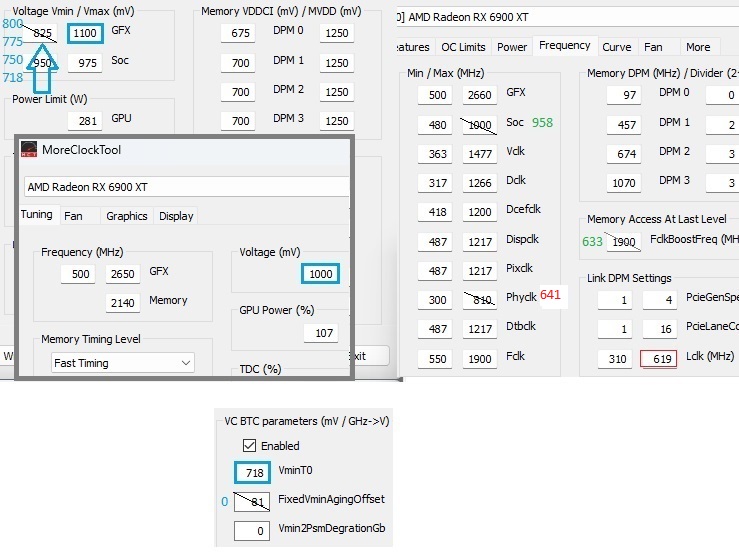Viewport: 739px width, 560px height.
Task: Click the DPM 0 MVDD field 1250
Action: pyautogui.click(x=337, y=33)
